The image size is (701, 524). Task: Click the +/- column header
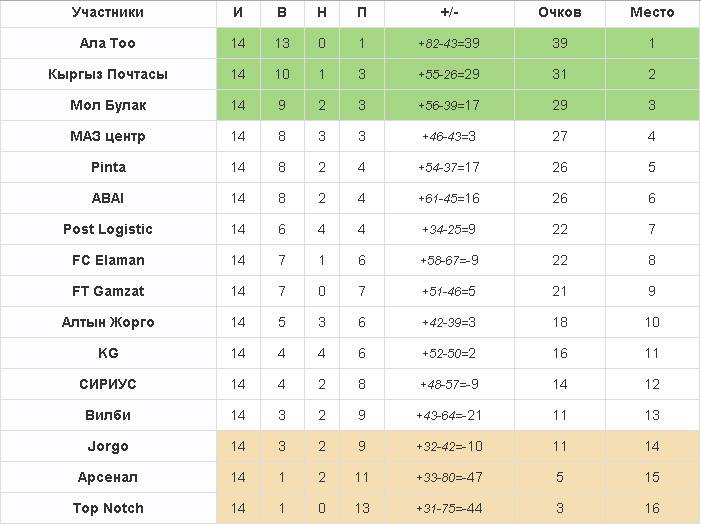[449, 12]
